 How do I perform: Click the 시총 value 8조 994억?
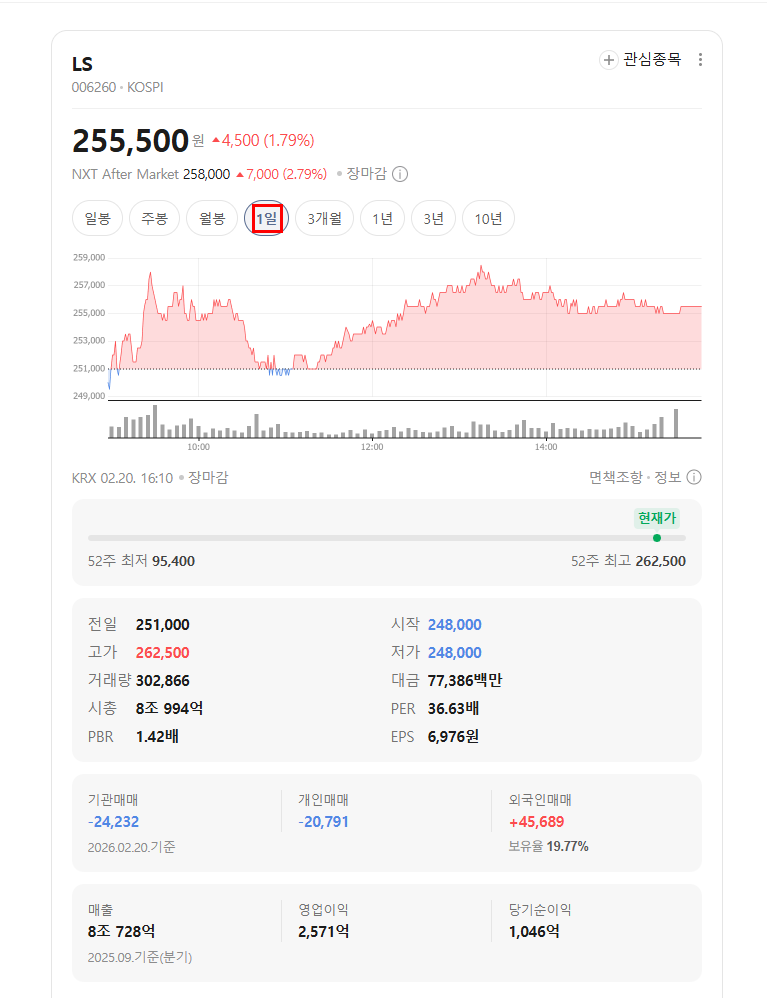coord(169,708)
